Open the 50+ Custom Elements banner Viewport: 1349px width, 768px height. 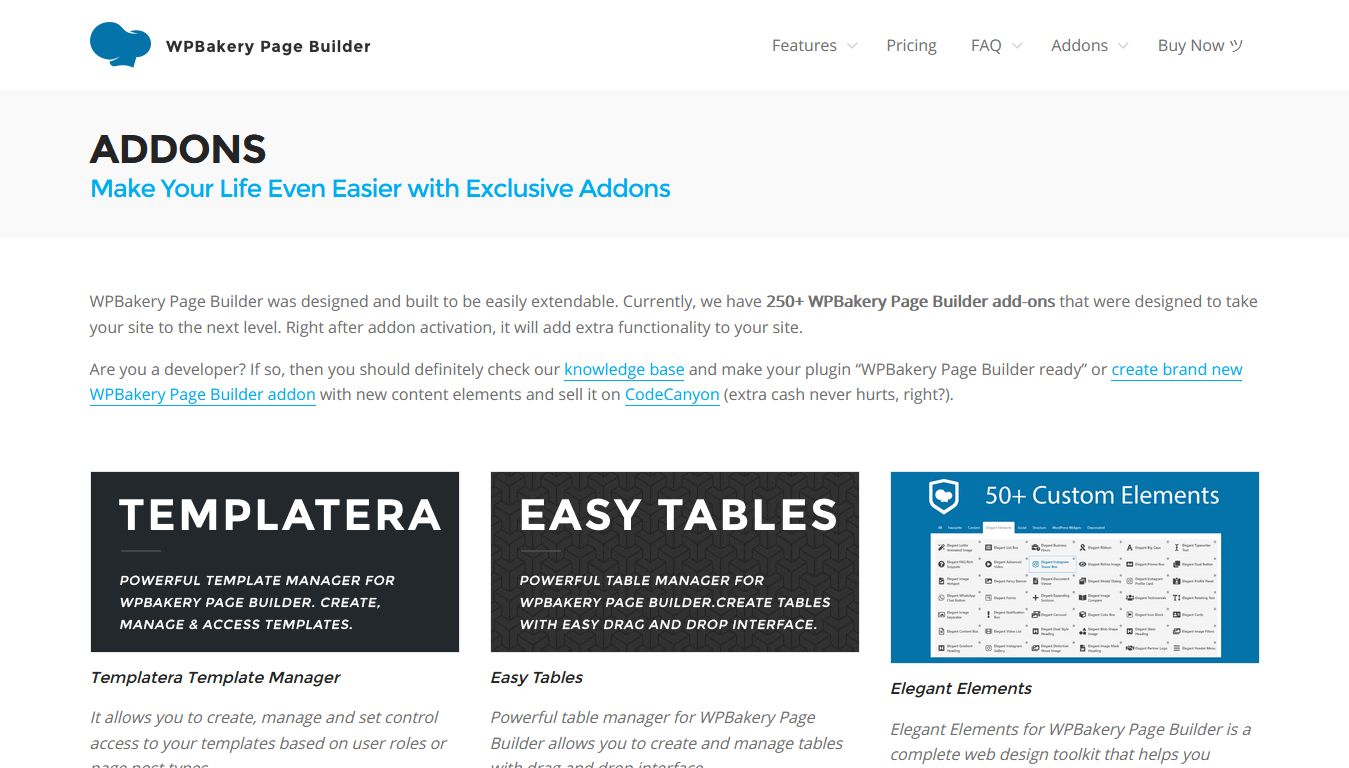[1075, 567]
